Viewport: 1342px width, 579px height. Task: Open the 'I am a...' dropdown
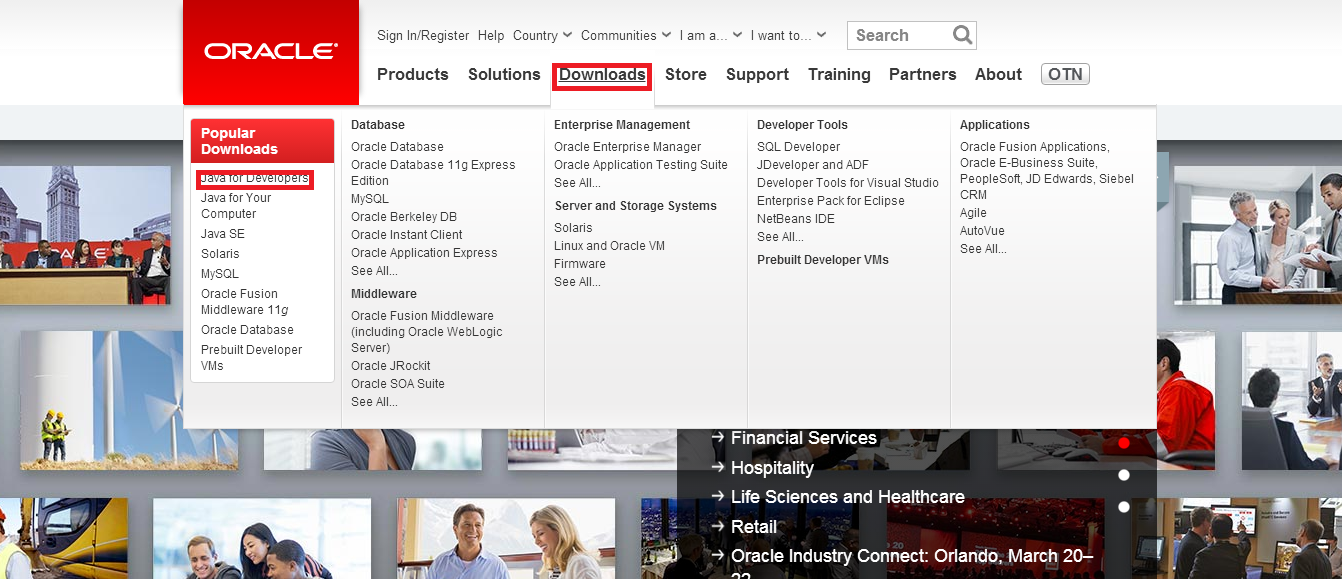click(x=711, y=35)
